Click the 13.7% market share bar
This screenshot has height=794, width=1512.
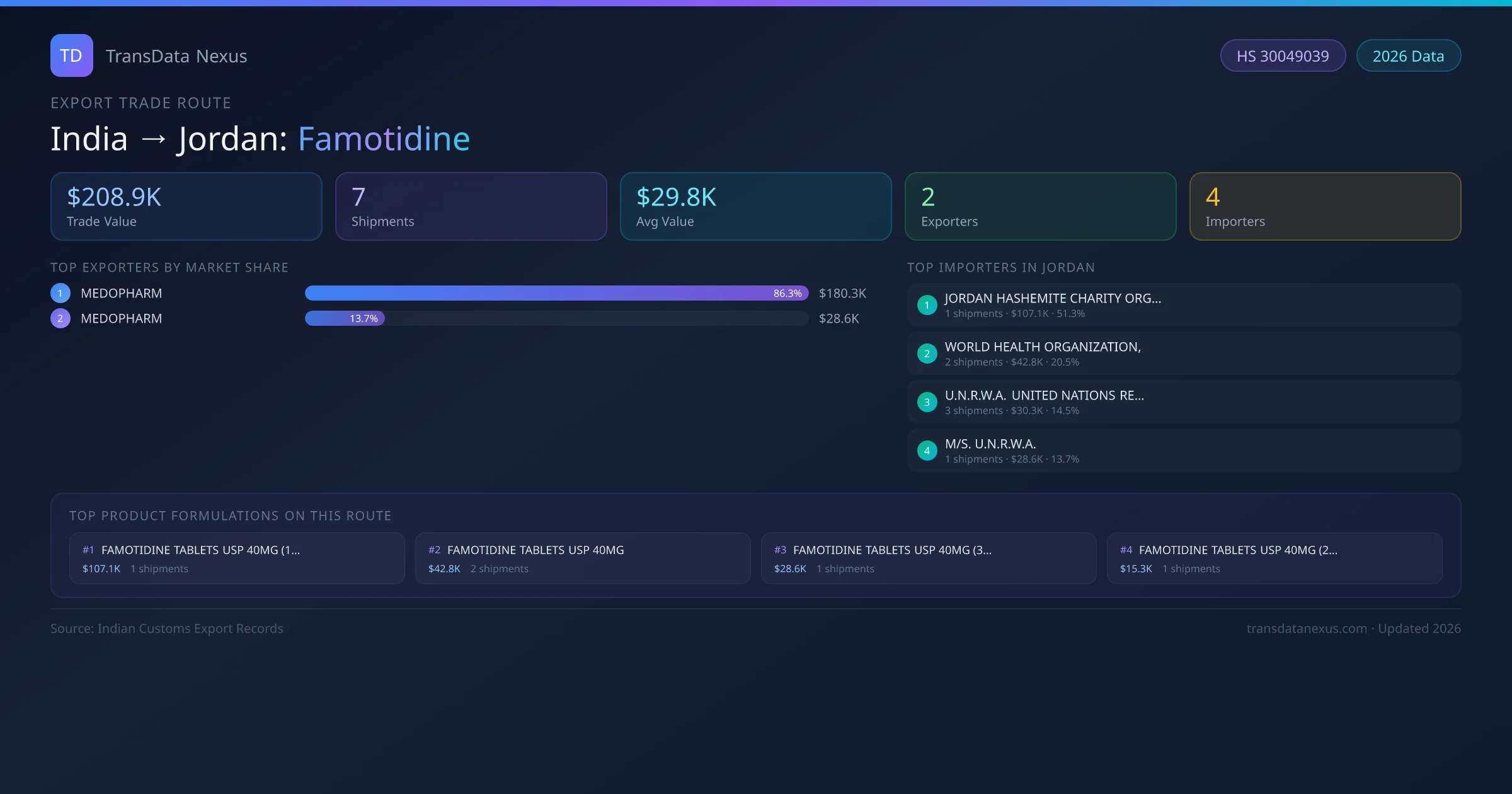pyautogui.click(x=345, y=318)
